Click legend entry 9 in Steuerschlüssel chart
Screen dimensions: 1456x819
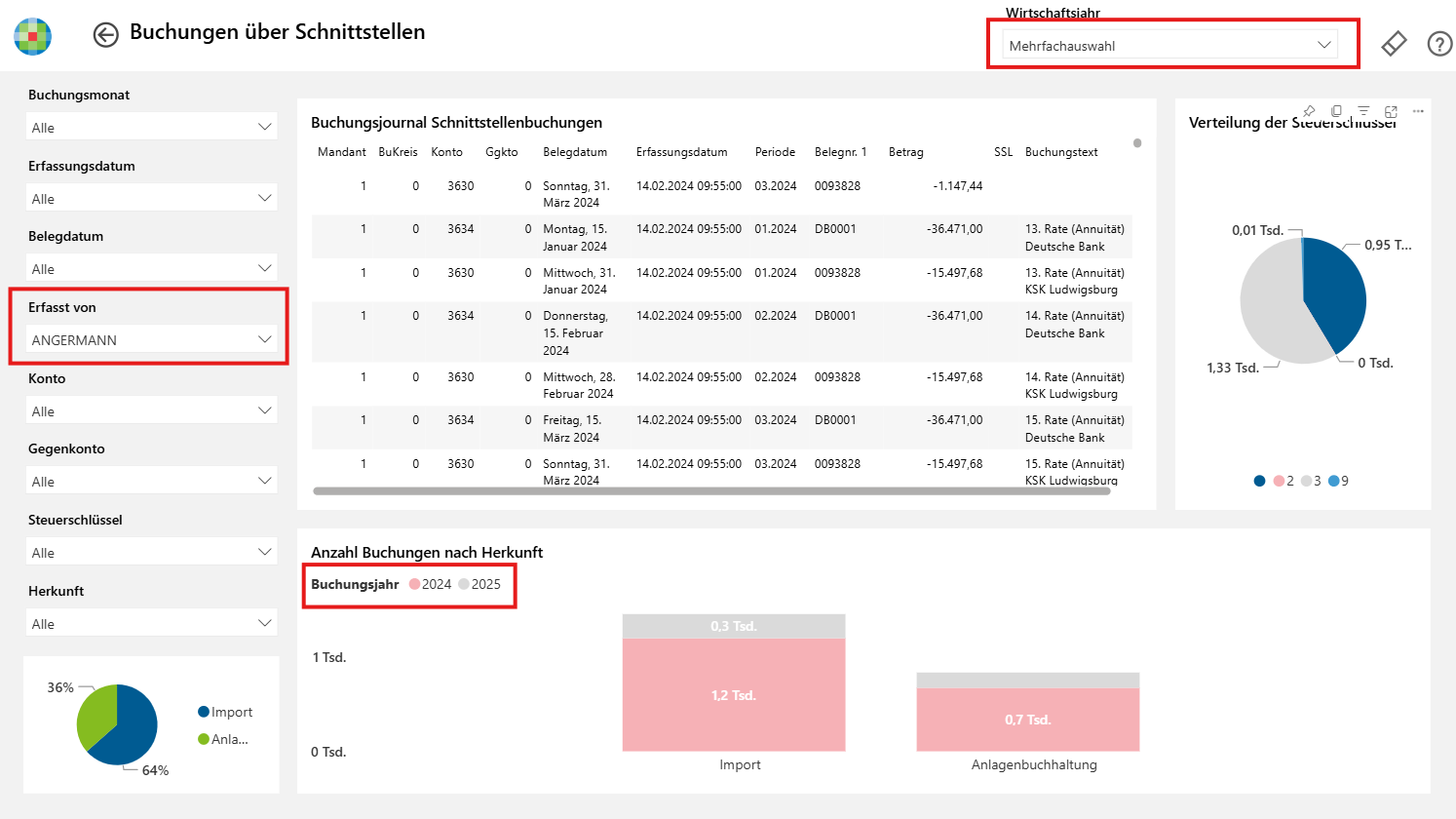pyautogui.click(x=1338, y=481)
